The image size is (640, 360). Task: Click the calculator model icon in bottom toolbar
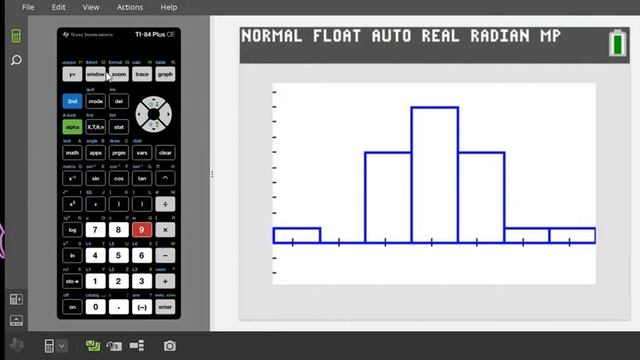(x=49, y=346)
